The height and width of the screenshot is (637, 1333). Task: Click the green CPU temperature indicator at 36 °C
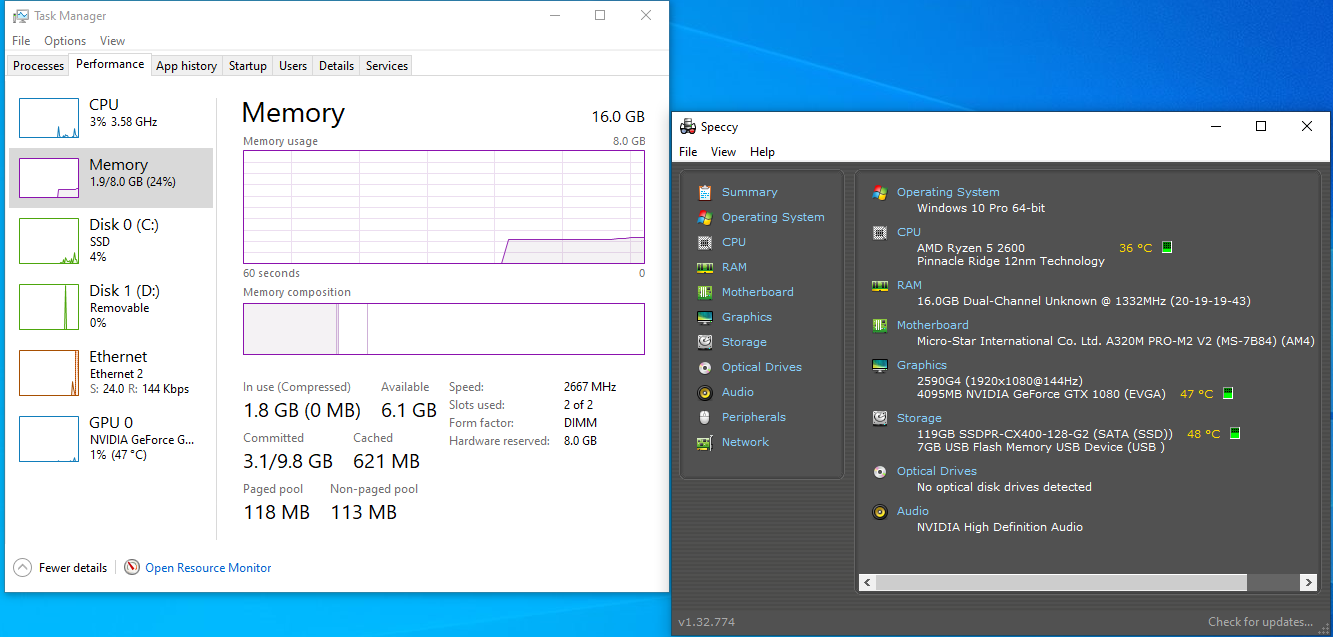coord(1167,247)
